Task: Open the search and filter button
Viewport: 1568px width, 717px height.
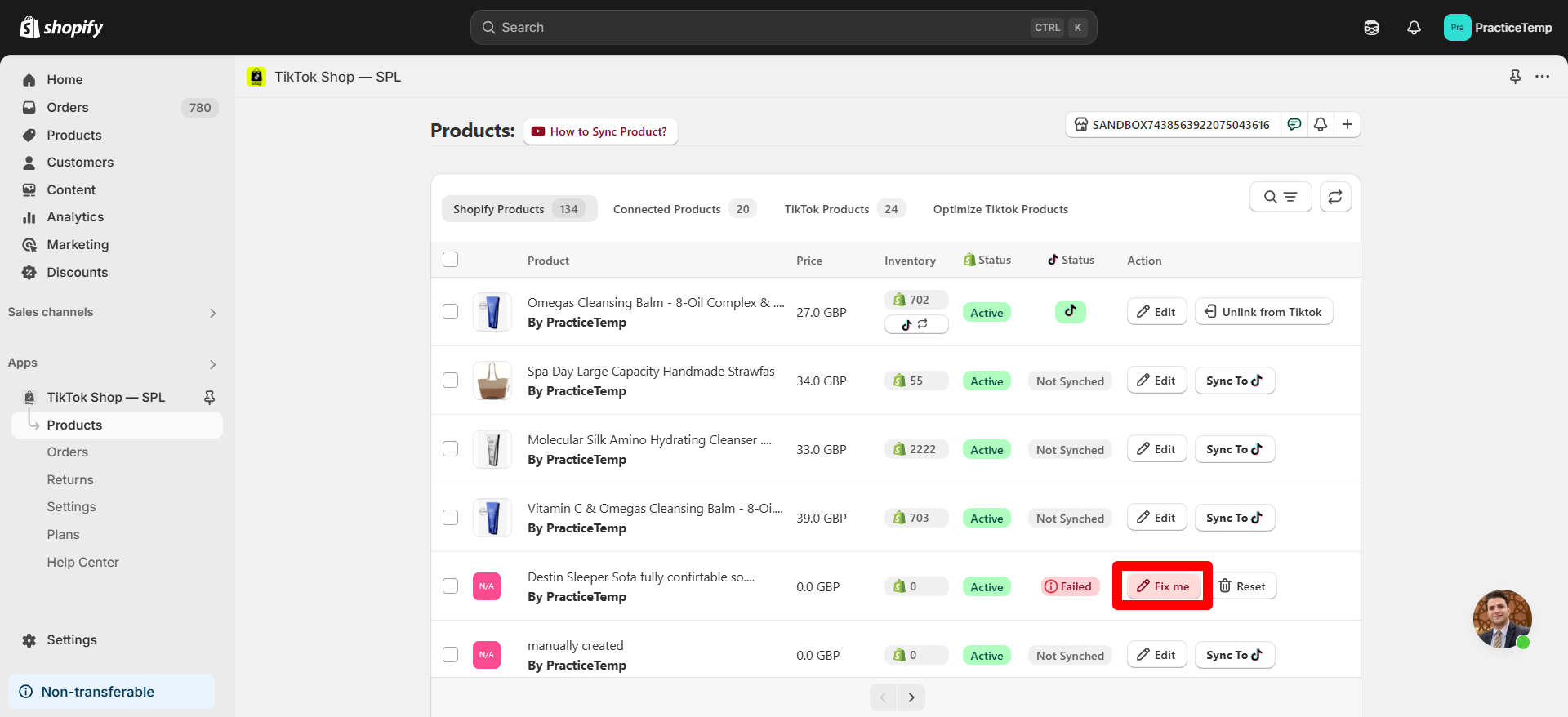Action: [x=1280, y=197]
